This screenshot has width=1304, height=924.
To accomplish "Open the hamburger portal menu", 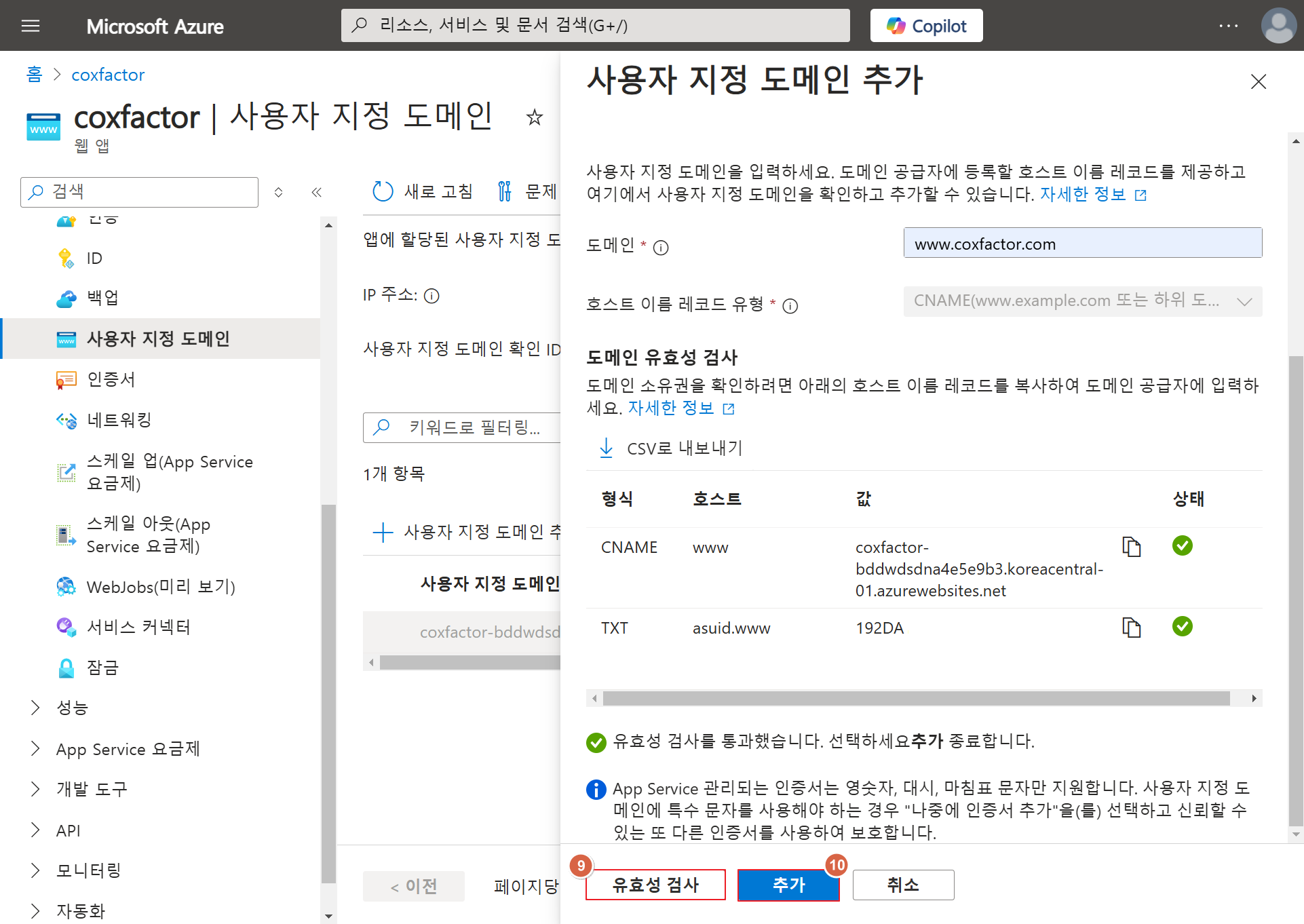I will [x=31, y=26].
